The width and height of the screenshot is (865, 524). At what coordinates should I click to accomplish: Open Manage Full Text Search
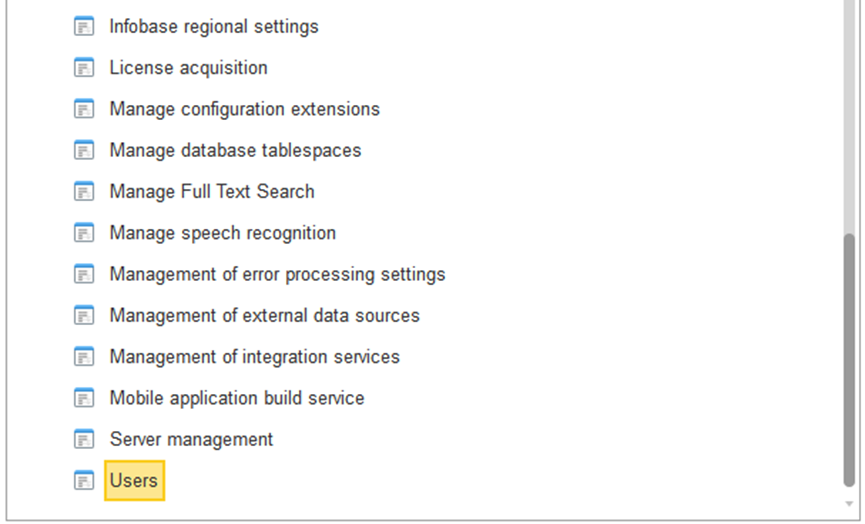pyautogui.click(x=212, y=192)
